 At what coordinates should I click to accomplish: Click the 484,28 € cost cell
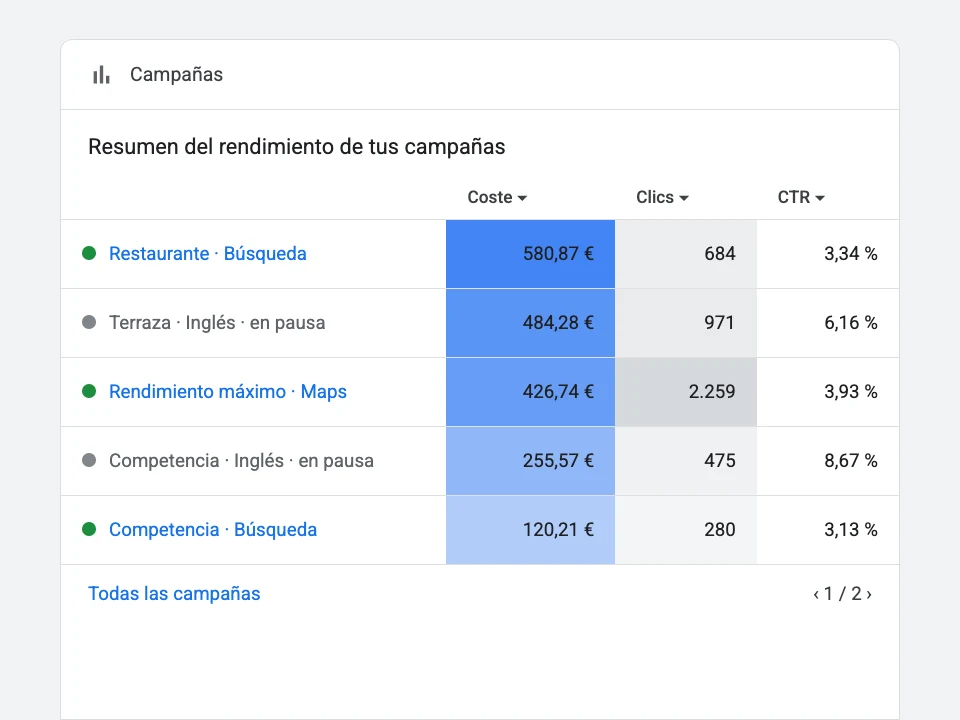(530, 323)
